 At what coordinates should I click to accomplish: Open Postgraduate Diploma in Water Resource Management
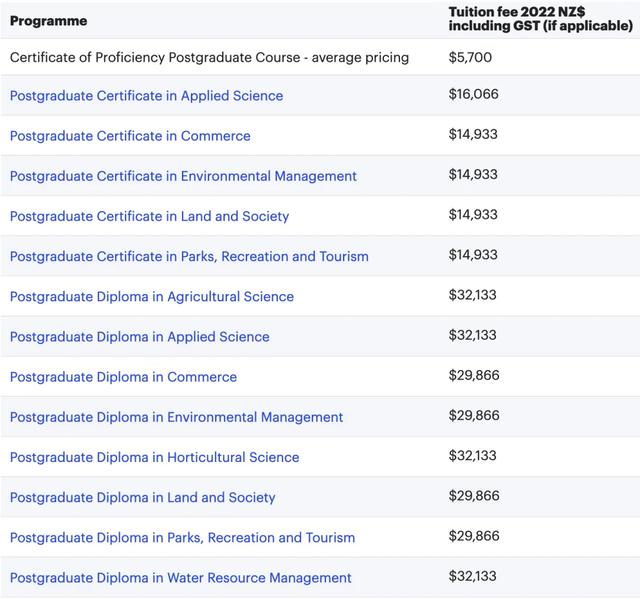181,578
